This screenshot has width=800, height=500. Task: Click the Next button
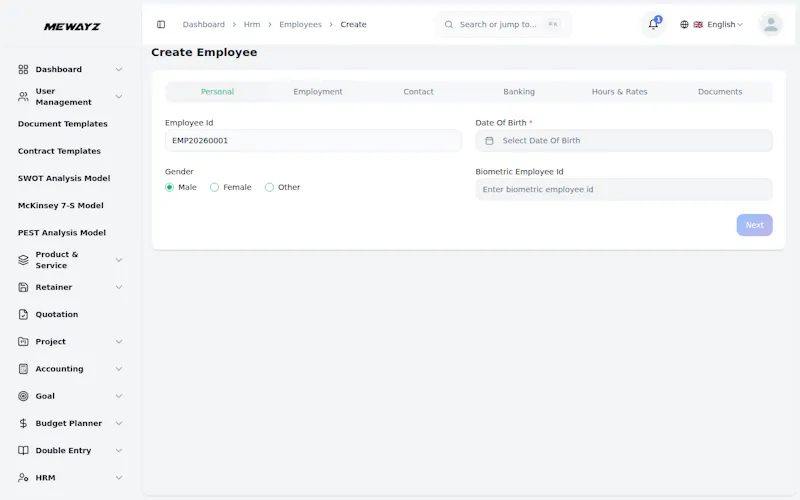754,225
